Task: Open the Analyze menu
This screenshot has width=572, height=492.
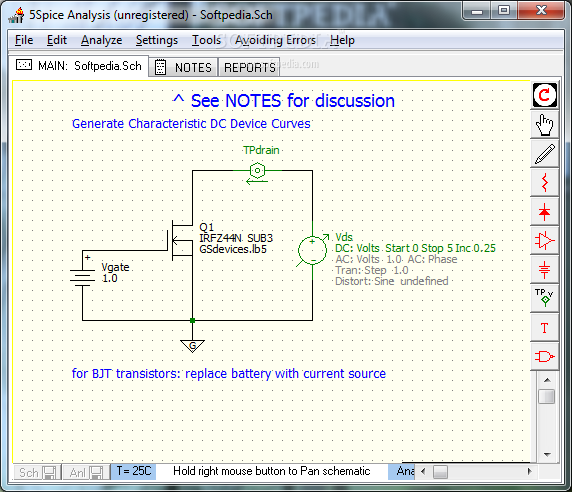Action: 101,40
